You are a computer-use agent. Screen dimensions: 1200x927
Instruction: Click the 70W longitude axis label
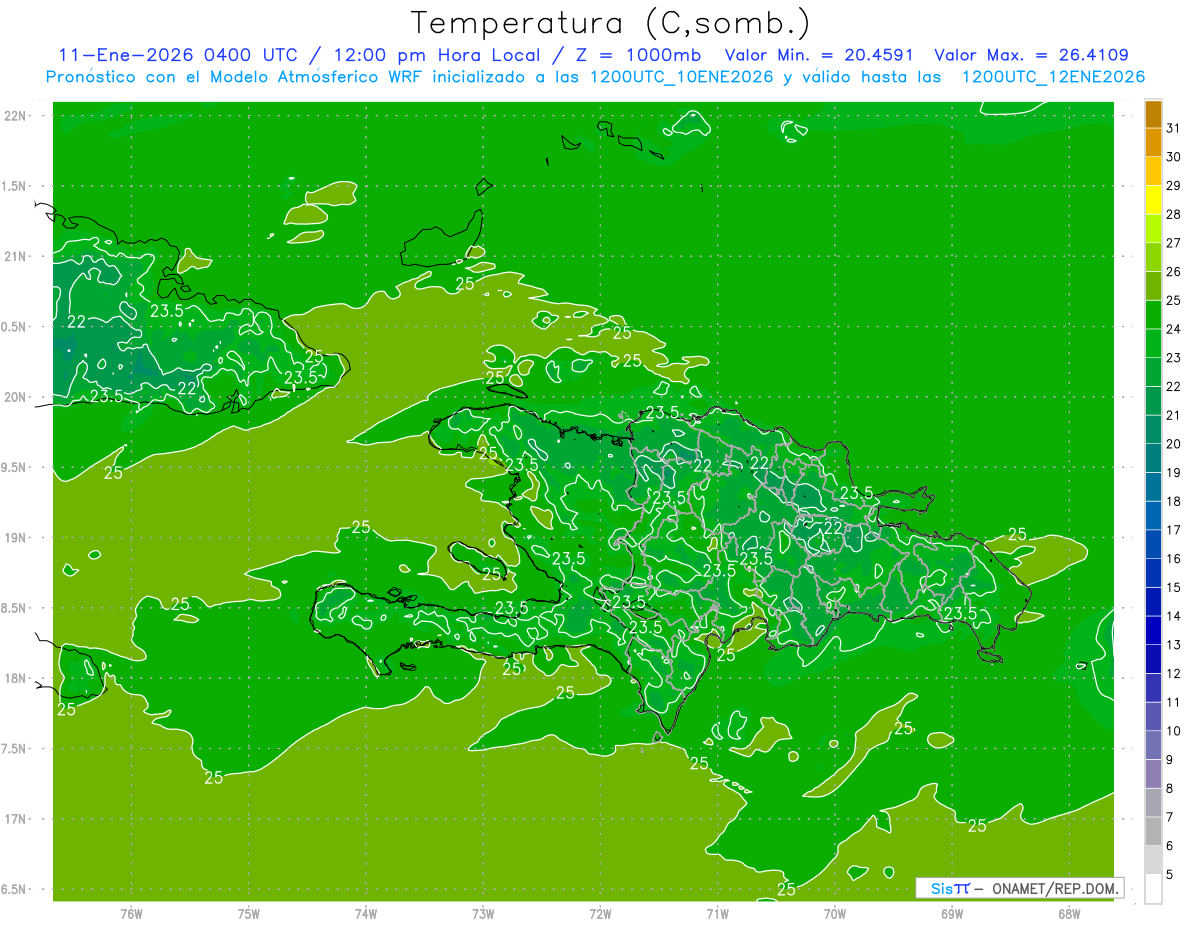[x=835, y=914]
